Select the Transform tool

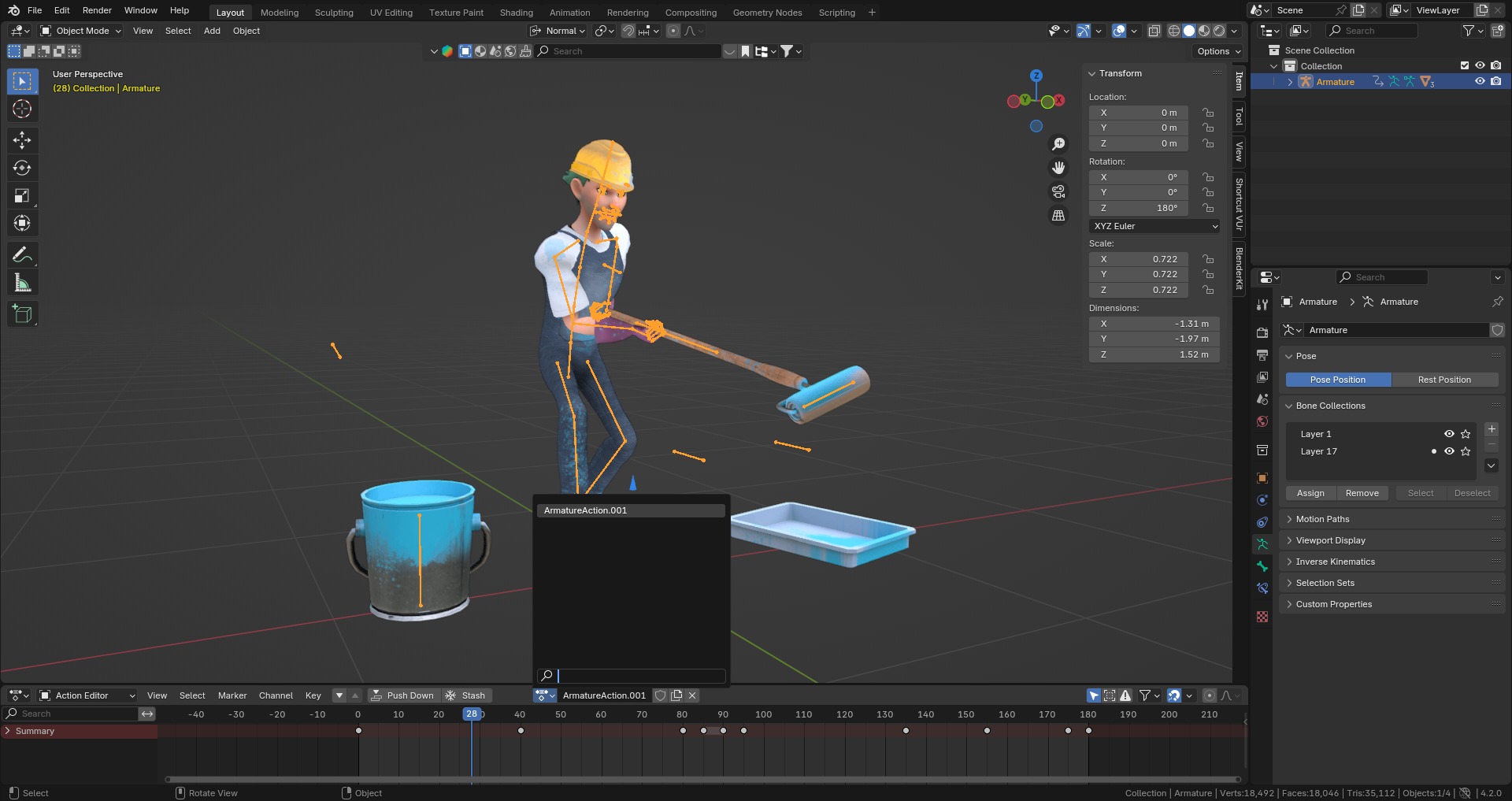point(22,223)
